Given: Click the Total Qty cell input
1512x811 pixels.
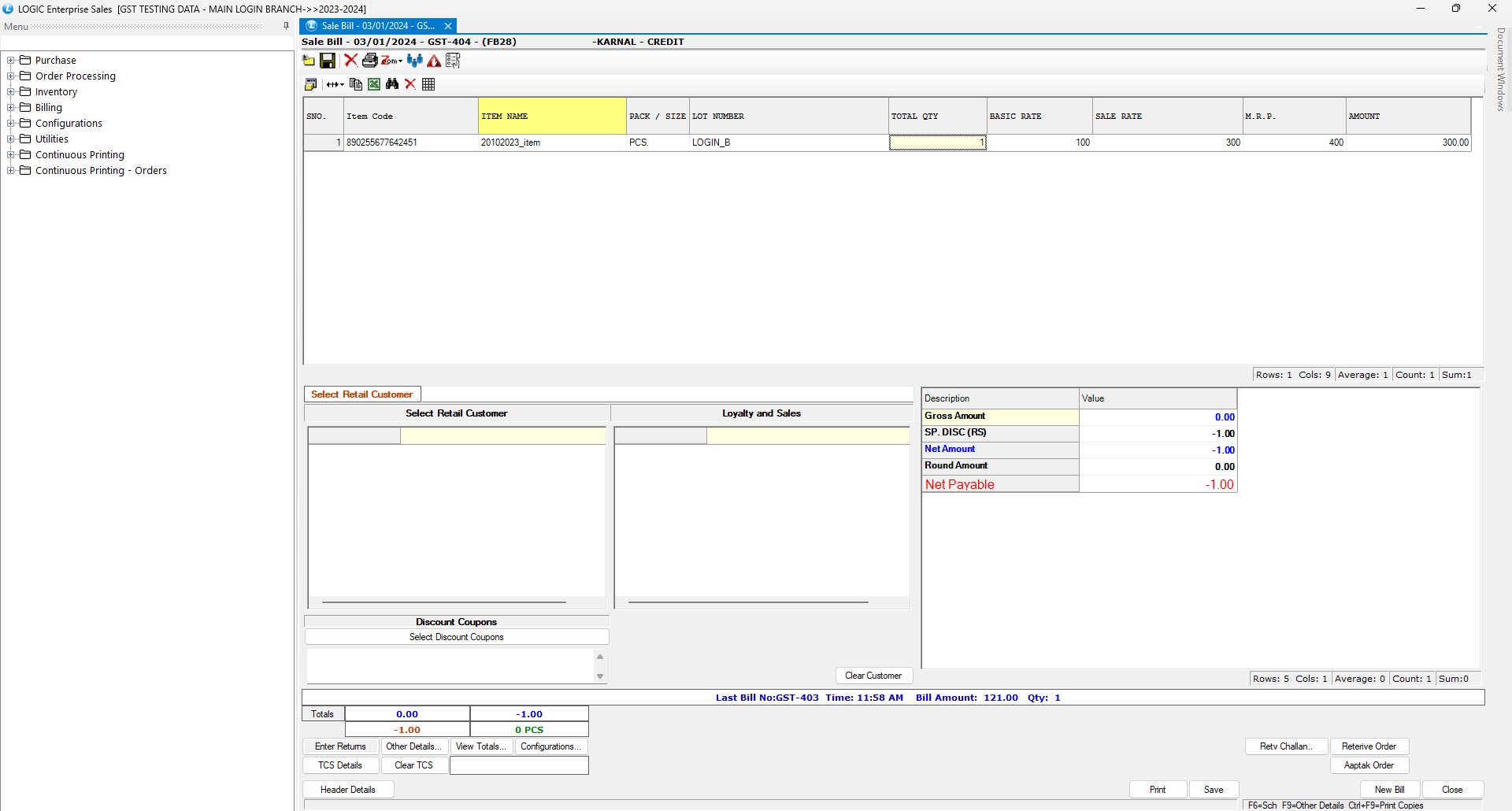Looking at the screenshot, I should (937, 143).
